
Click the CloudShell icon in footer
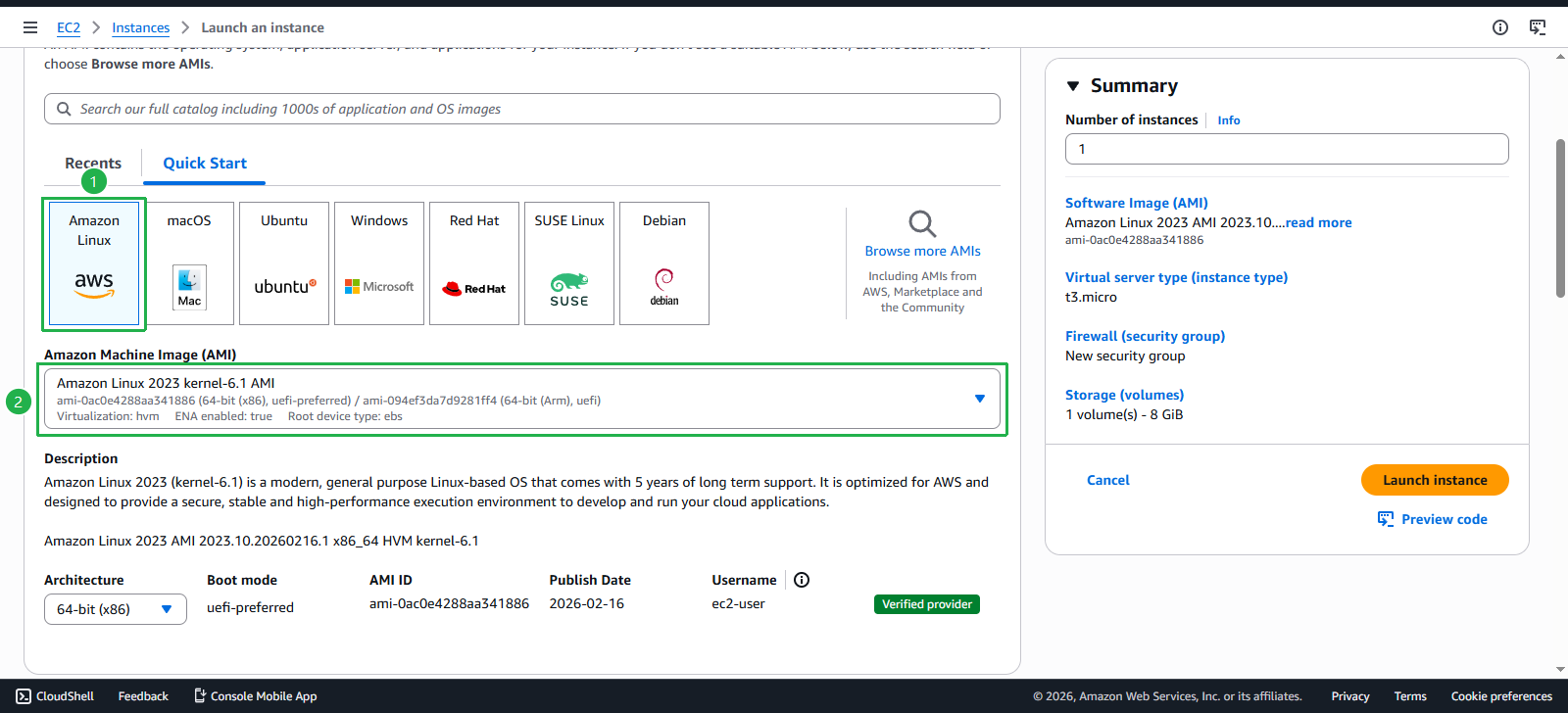24,696
